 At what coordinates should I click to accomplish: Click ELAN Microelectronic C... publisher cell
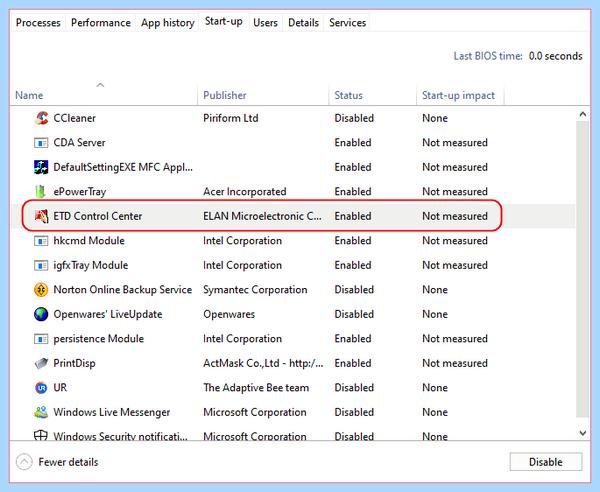point(262,216)
